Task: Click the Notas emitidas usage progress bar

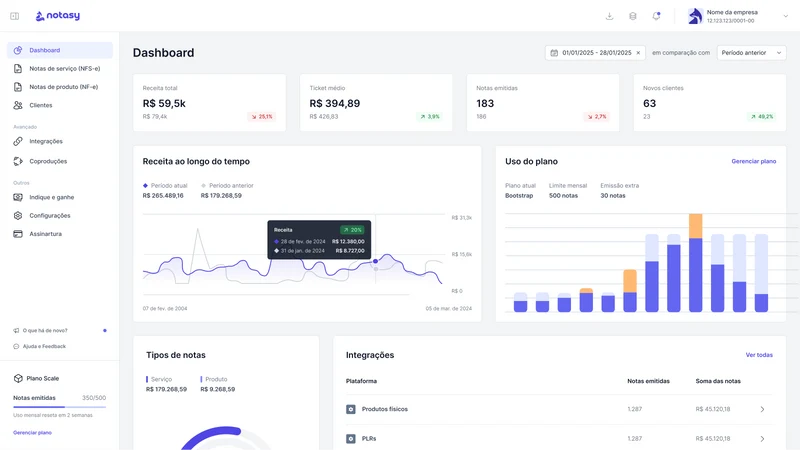Action: (60, 407)
